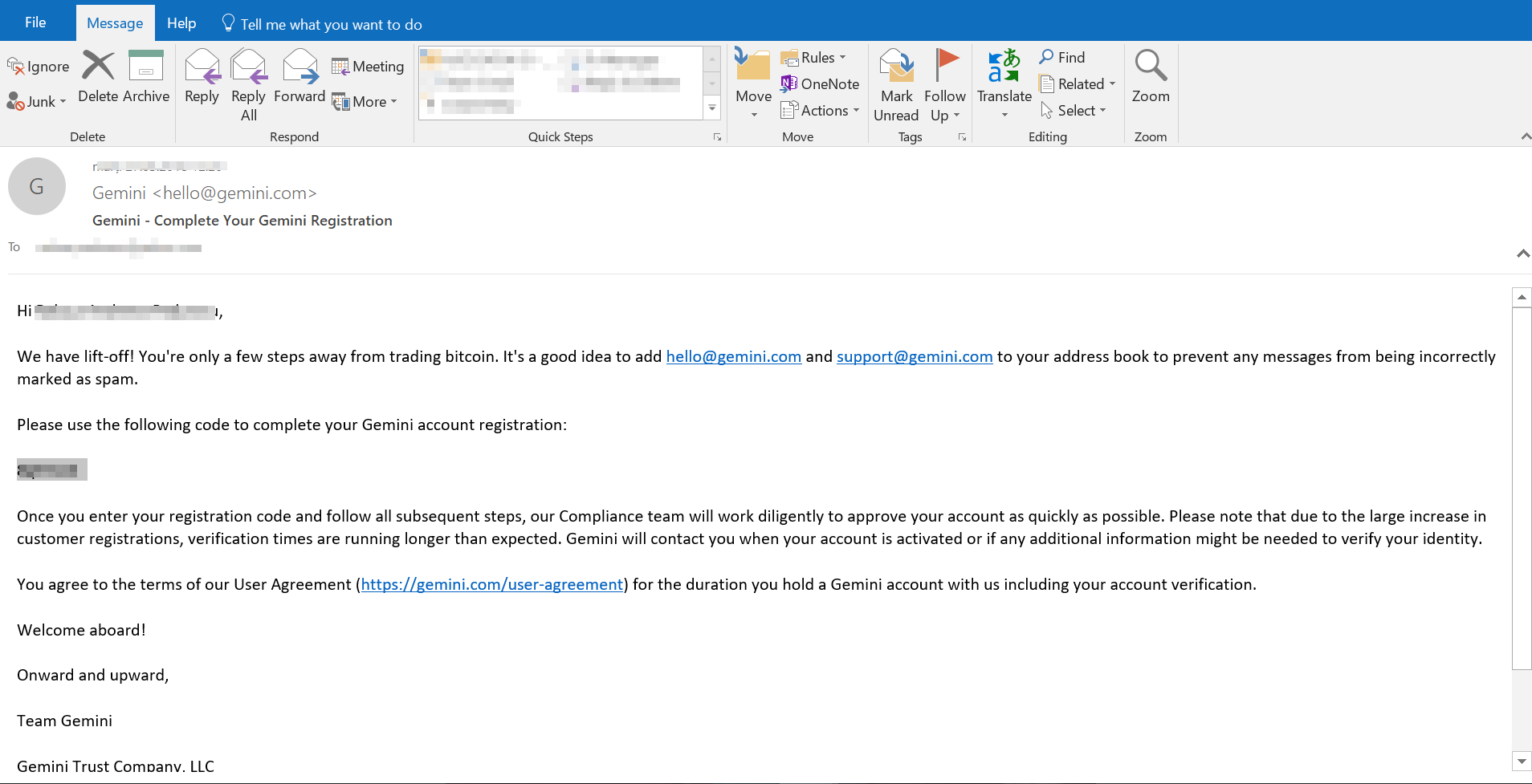Click the Tell me what you want to do box
Screen dimensions: 1532x784
(322, 24)
